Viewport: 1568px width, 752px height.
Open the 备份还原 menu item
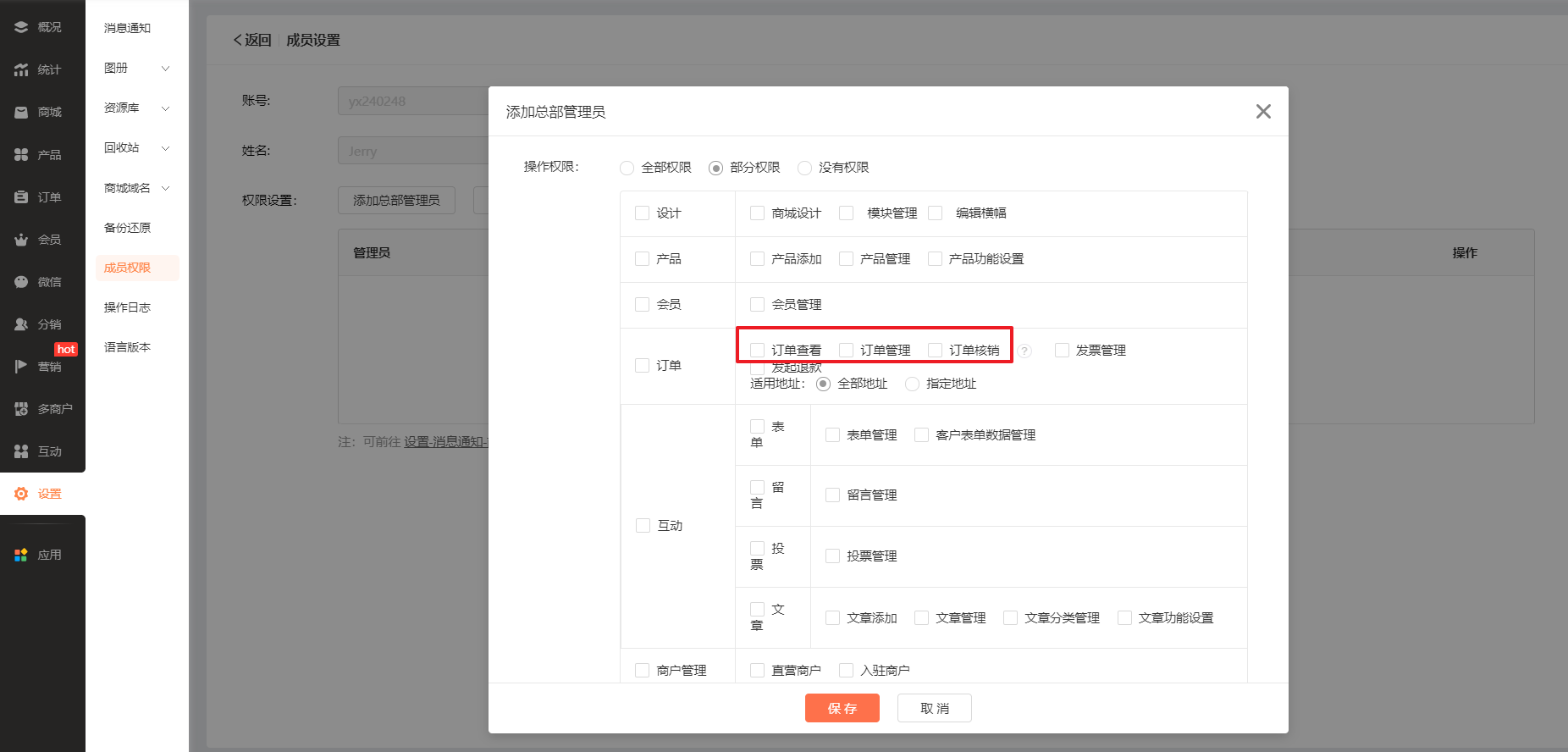127,228
